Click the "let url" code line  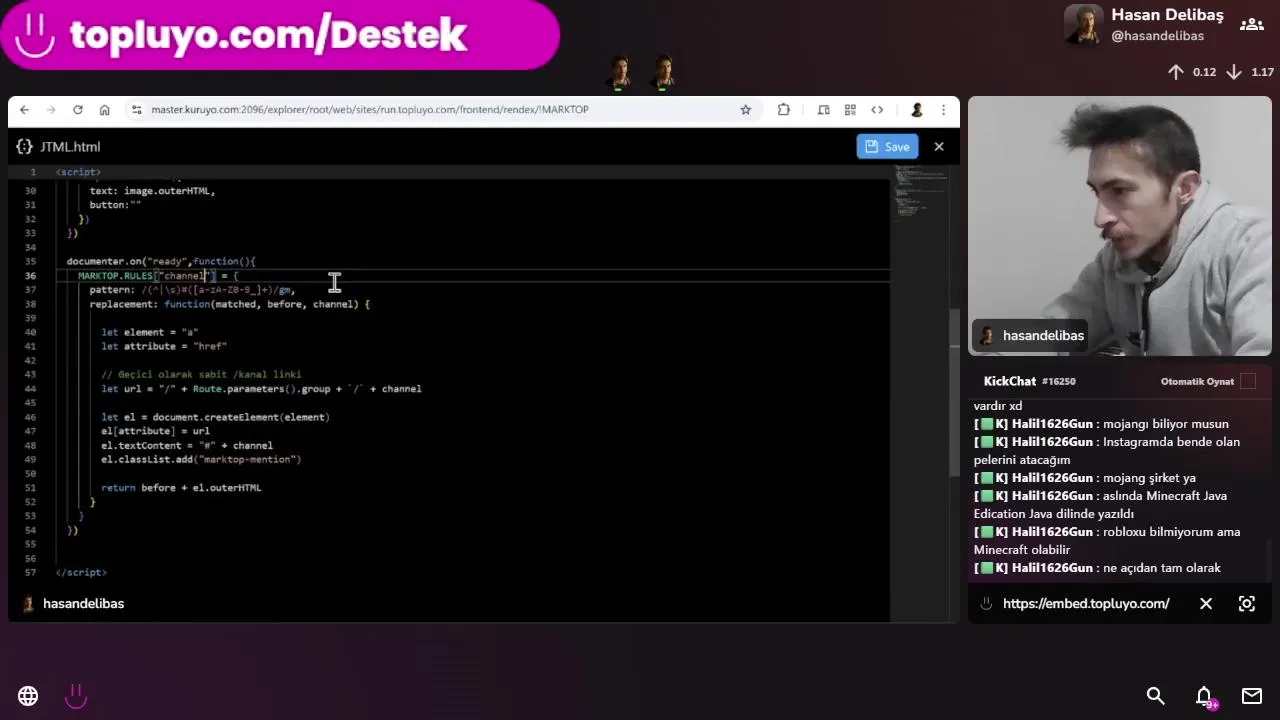pos(261,389)
